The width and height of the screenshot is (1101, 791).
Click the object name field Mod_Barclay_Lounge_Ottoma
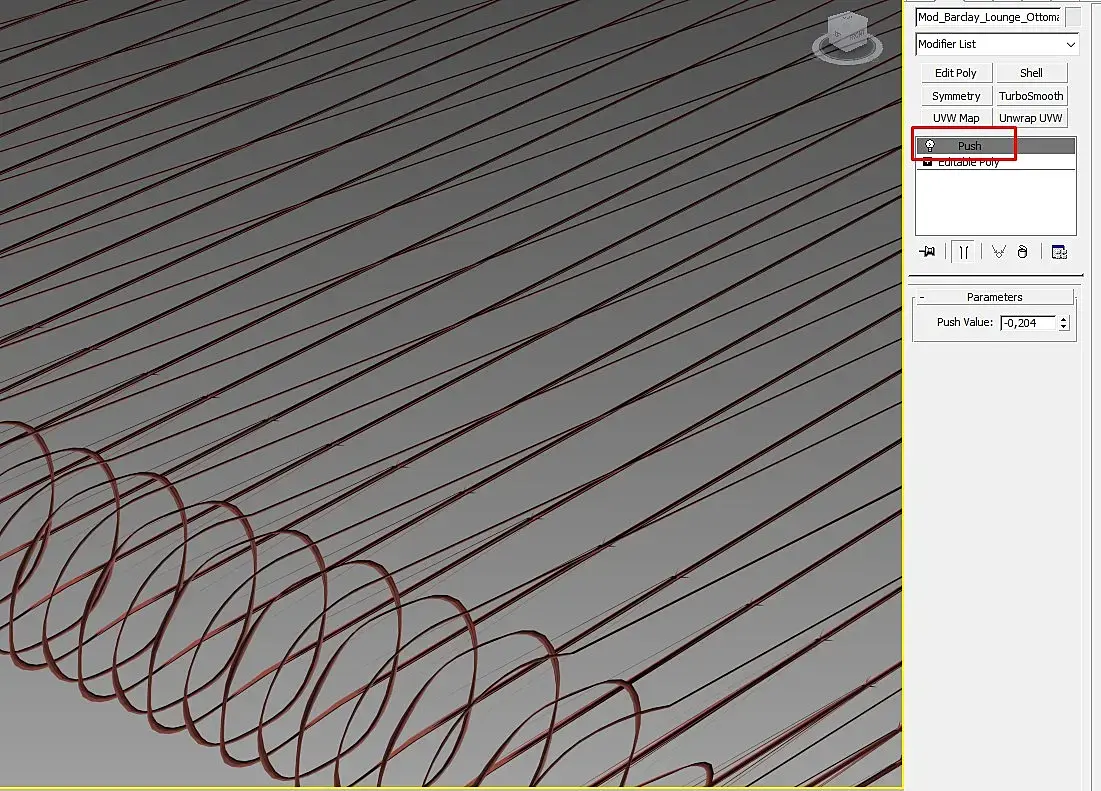click(988, 17)
